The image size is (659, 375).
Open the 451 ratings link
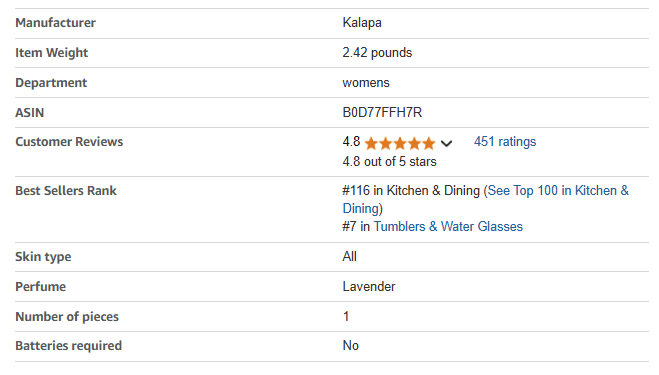click(505, 142)
